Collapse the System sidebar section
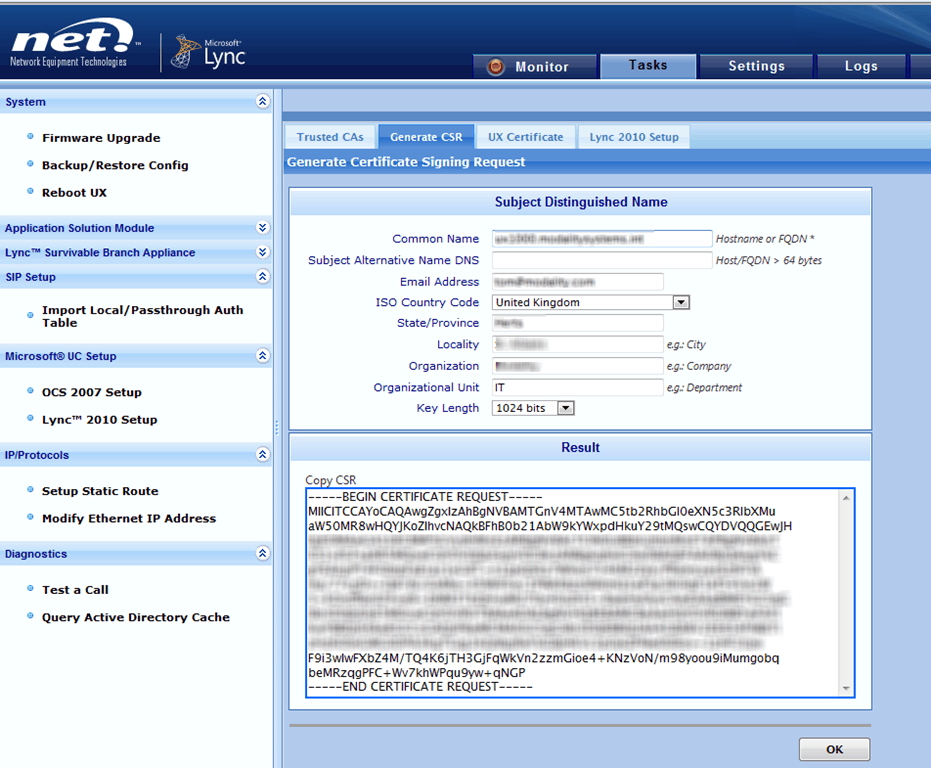 point(262,101)
